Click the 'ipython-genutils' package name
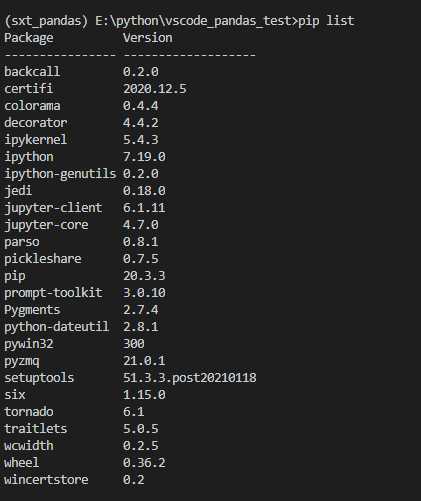 coord(60,174)
